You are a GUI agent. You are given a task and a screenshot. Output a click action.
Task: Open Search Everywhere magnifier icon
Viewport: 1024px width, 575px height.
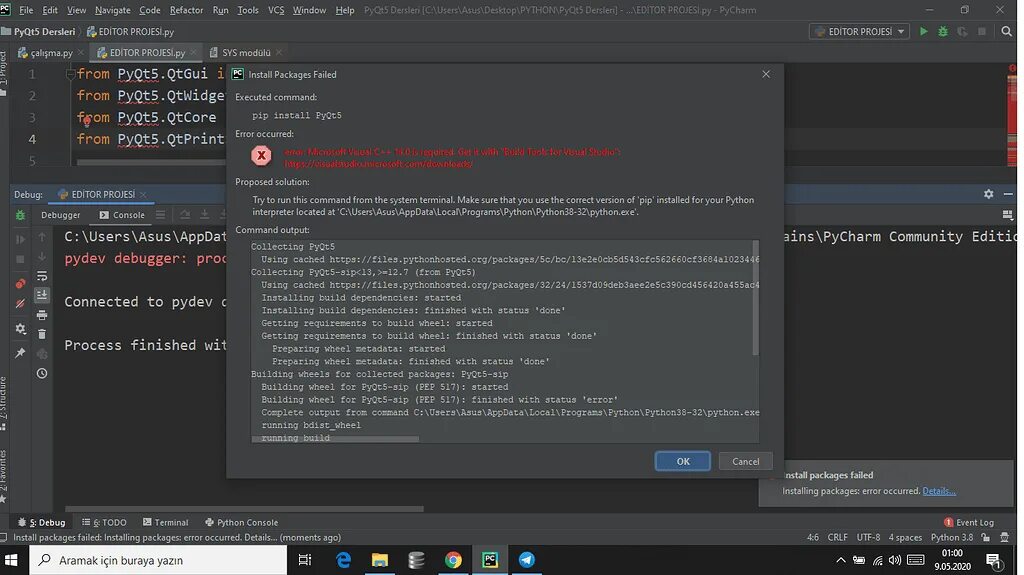(1006, 31)
